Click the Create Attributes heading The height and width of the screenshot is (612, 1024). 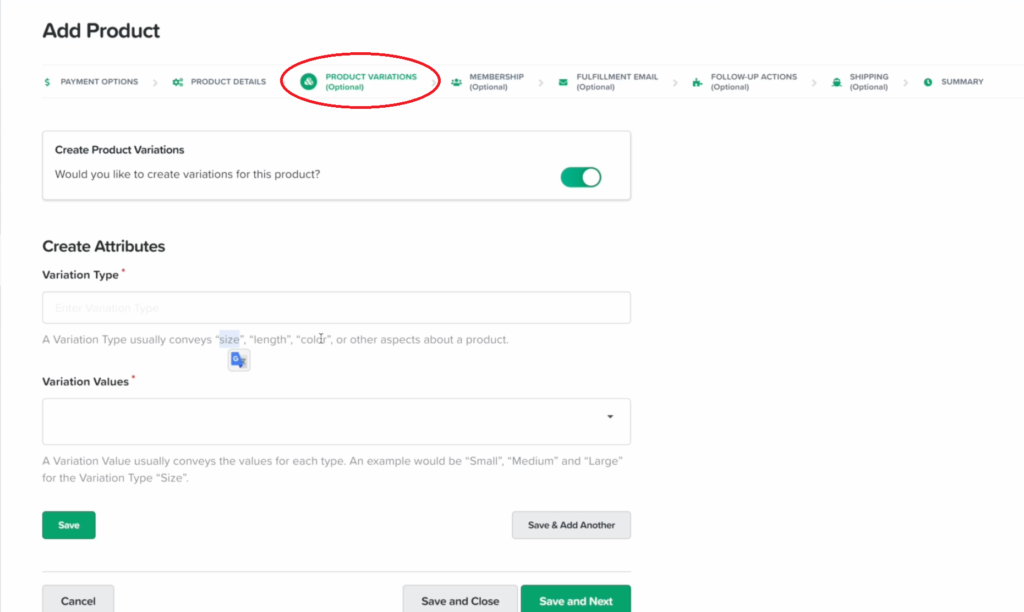[x=104, y=246]
